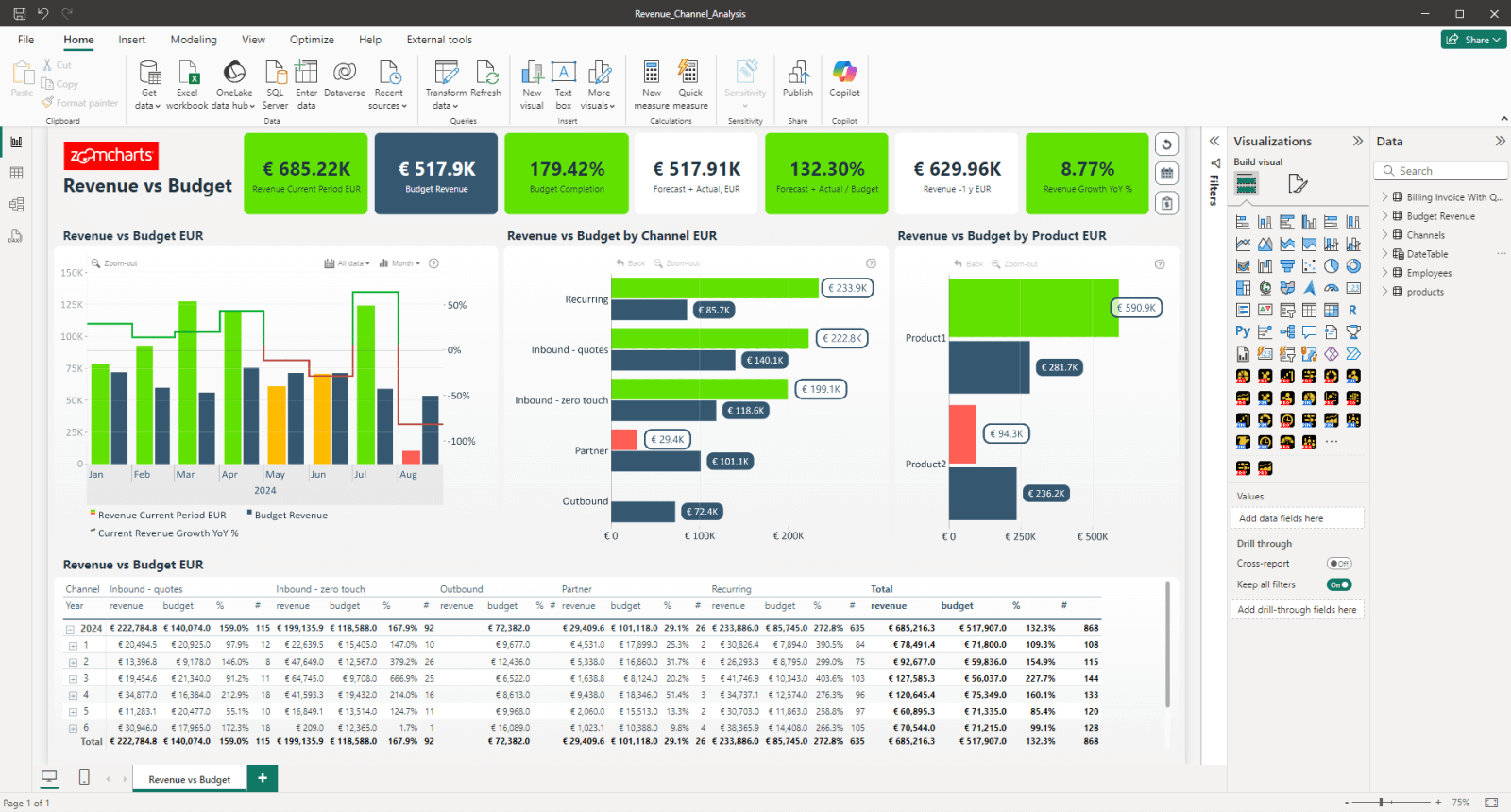Viewport: 1511px width, 812px height.
Task: Expand the Channels table in Data pane
Action: click(1385, 235)
